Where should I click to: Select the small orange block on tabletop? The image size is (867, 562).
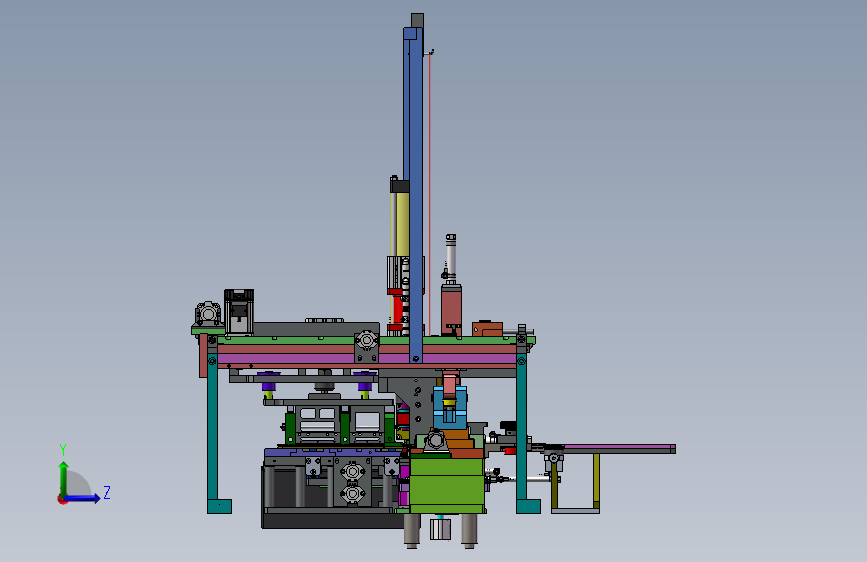[x=487, y=329]
